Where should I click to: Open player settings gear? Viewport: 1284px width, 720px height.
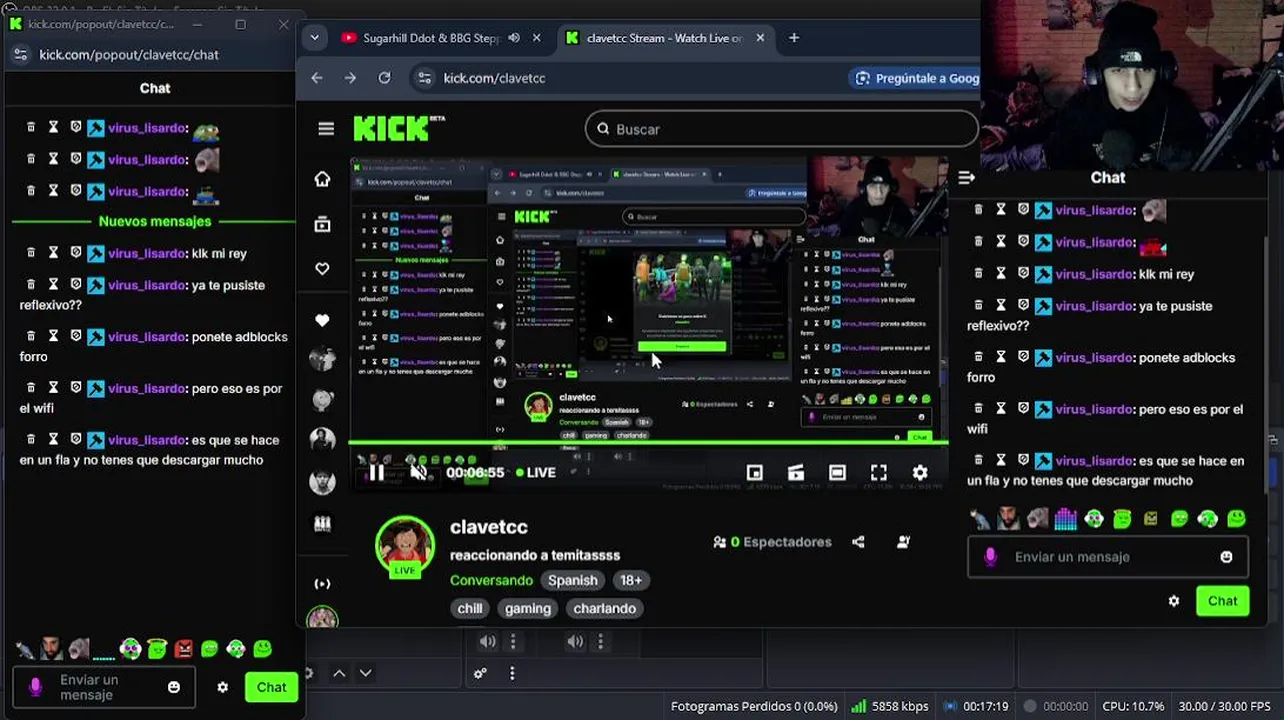click(920, 473)
